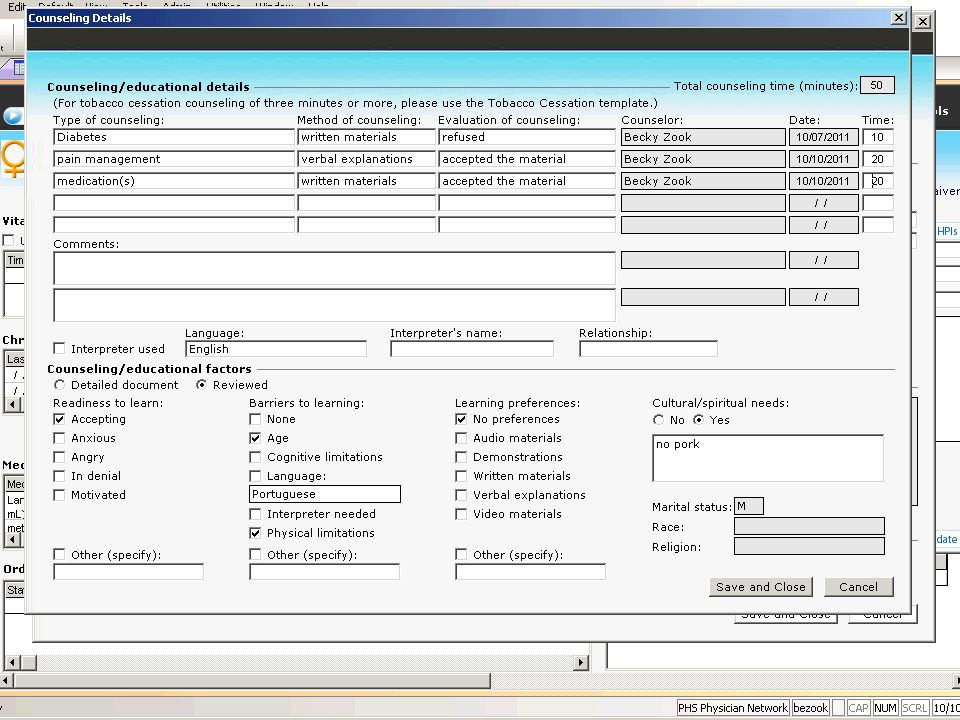Viewport: 960px width, 720px height.
Task: Open the HPIs link in background window
Action: (x=947, y=231)
